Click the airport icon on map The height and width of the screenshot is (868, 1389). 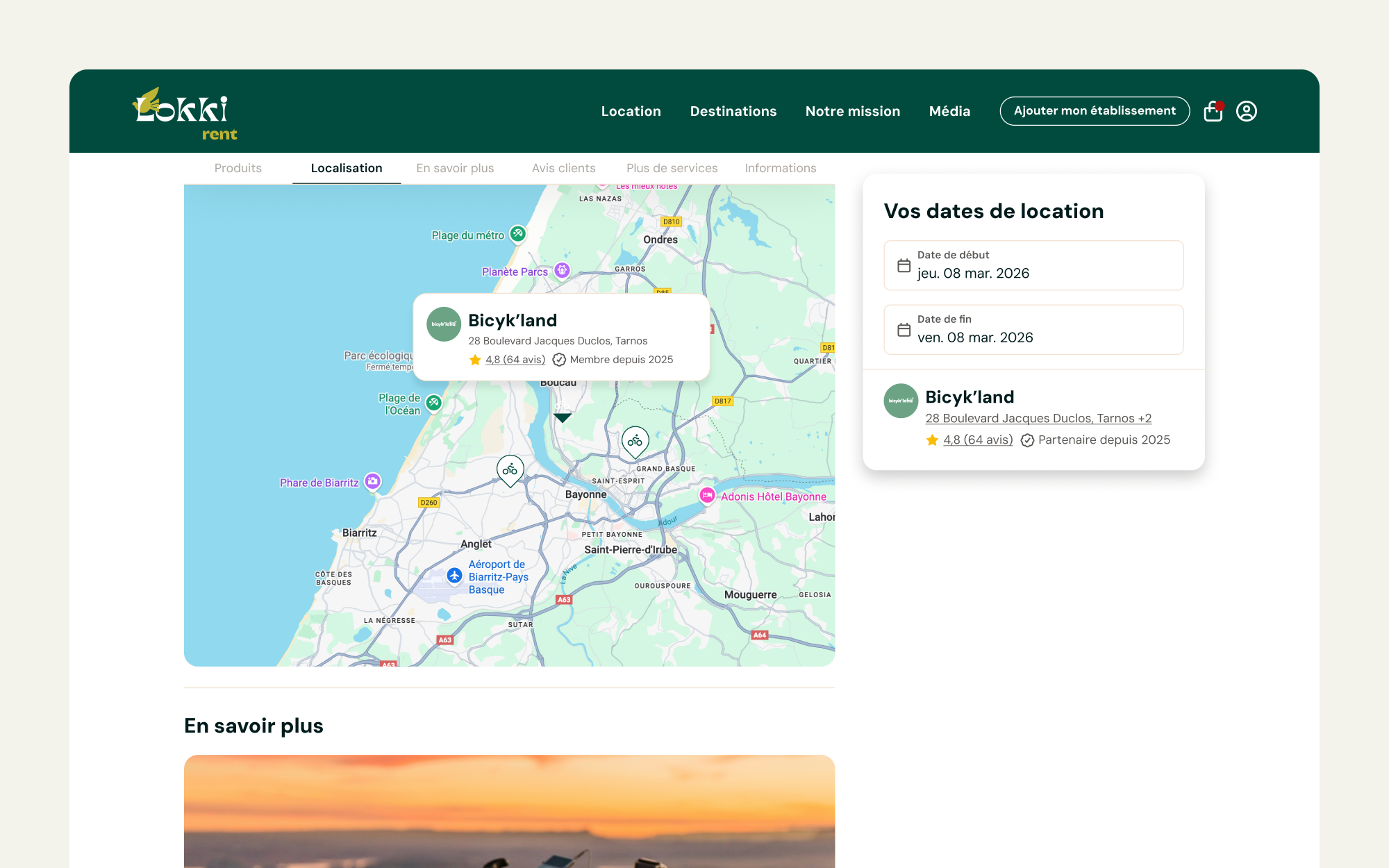tap(454, 576)
